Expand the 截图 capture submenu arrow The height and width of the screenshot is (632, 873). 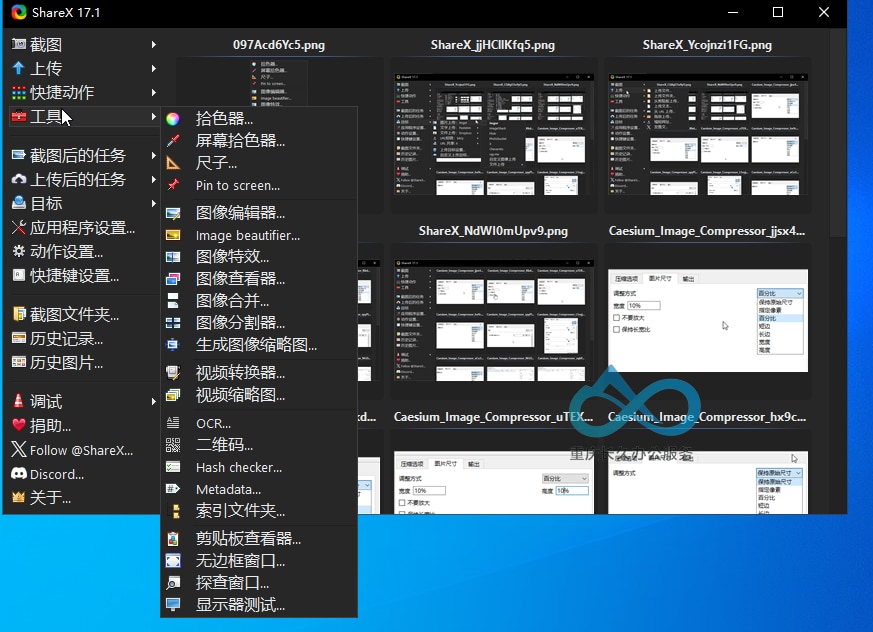(153, 44)
